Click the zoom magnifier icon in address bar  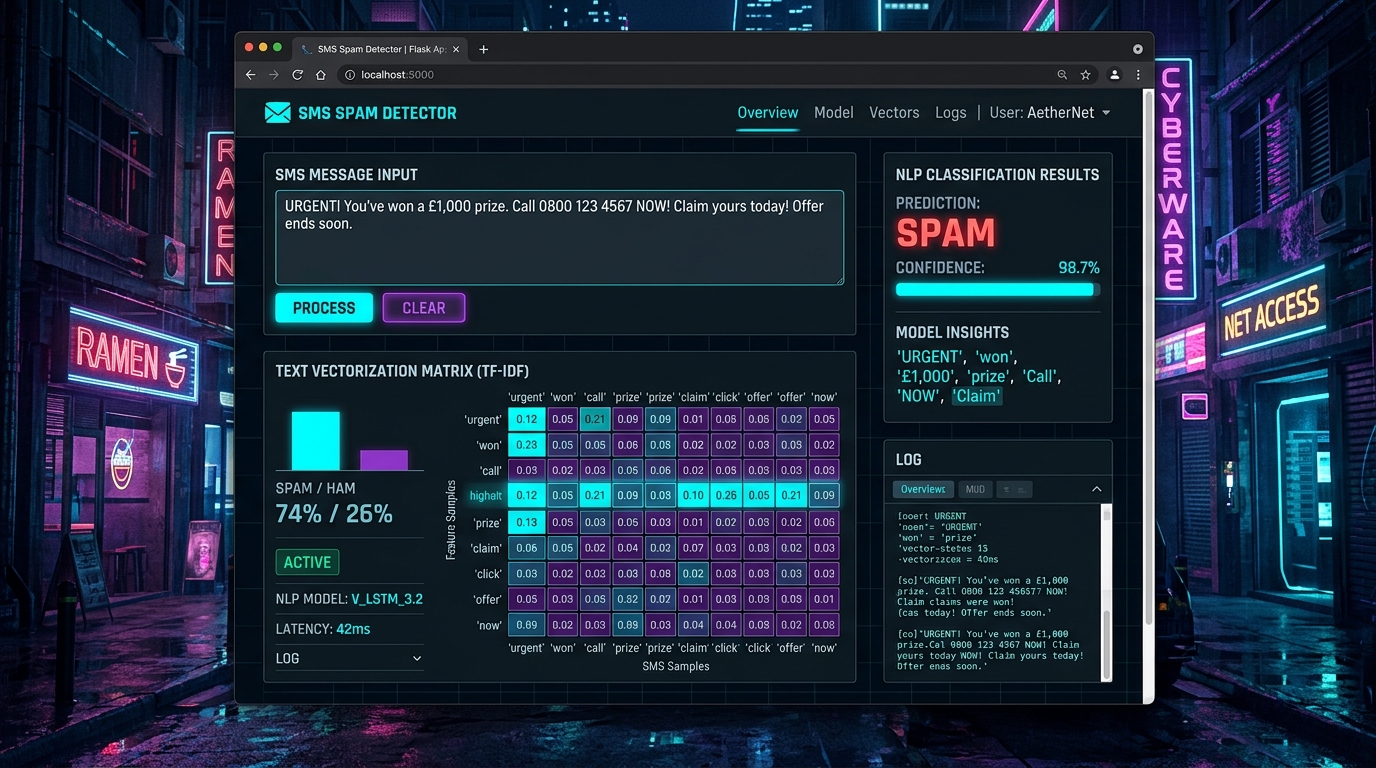pyautogui.click(x=1062, y=75)
